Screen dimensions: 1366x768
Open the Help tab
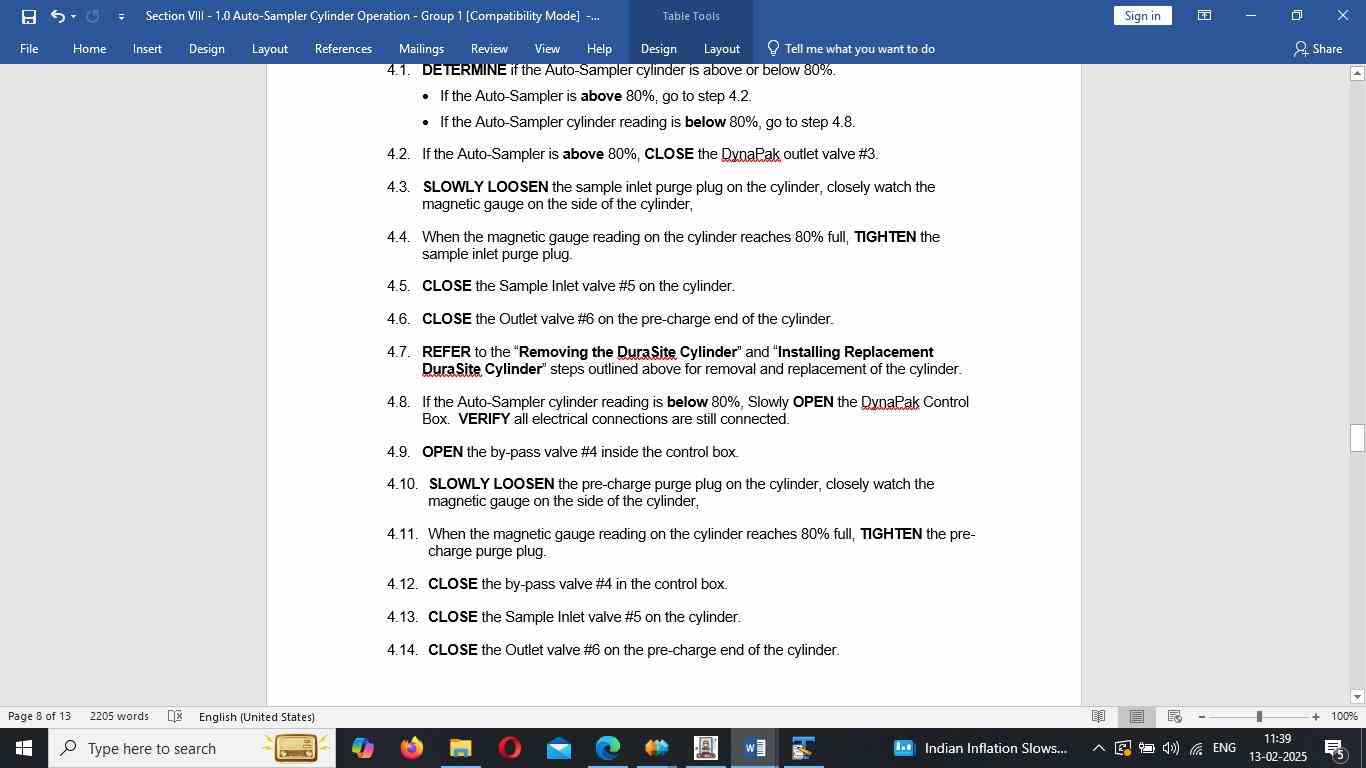click(599, 48)
